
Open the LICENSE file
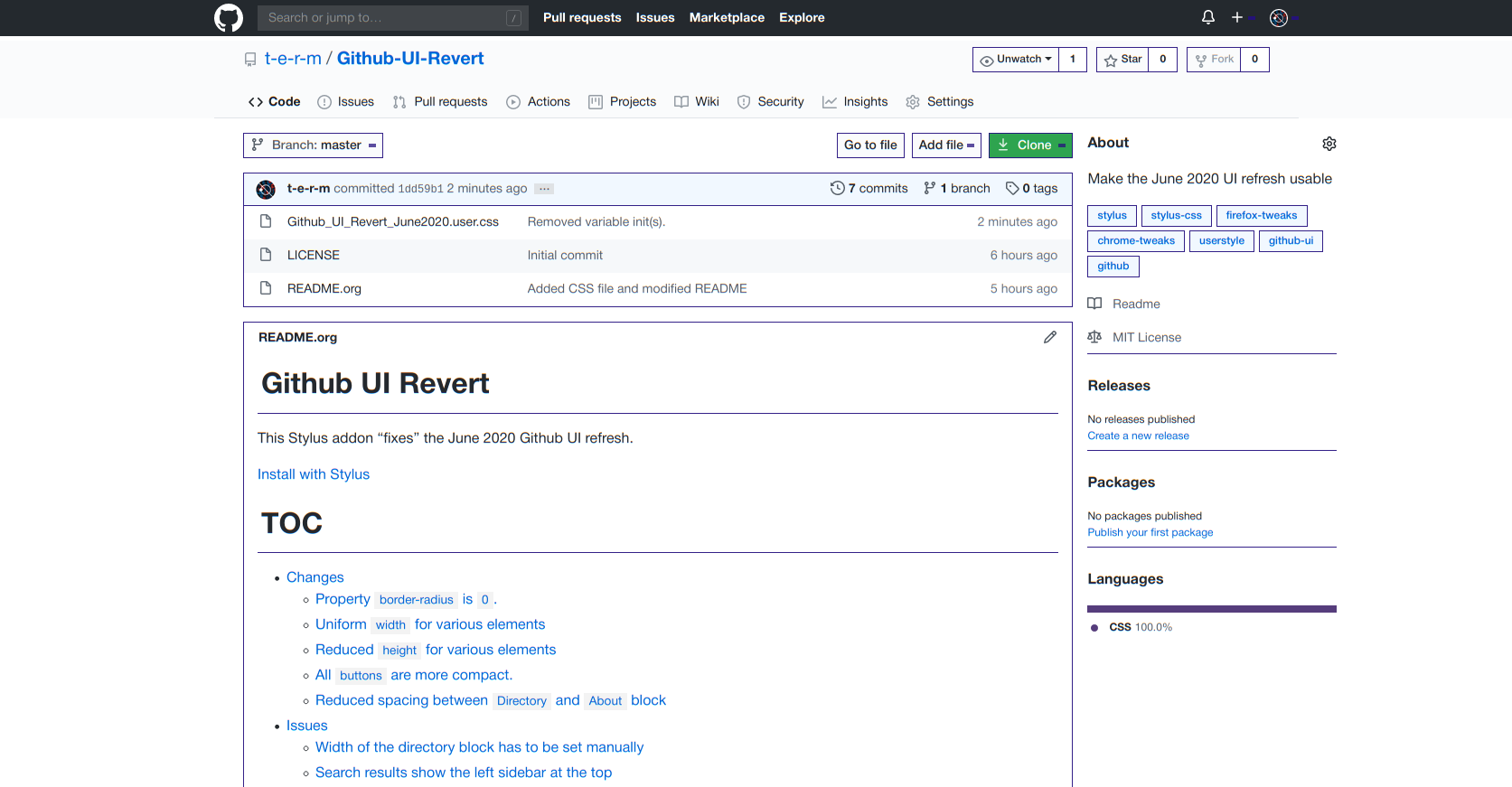pos(314,256)
